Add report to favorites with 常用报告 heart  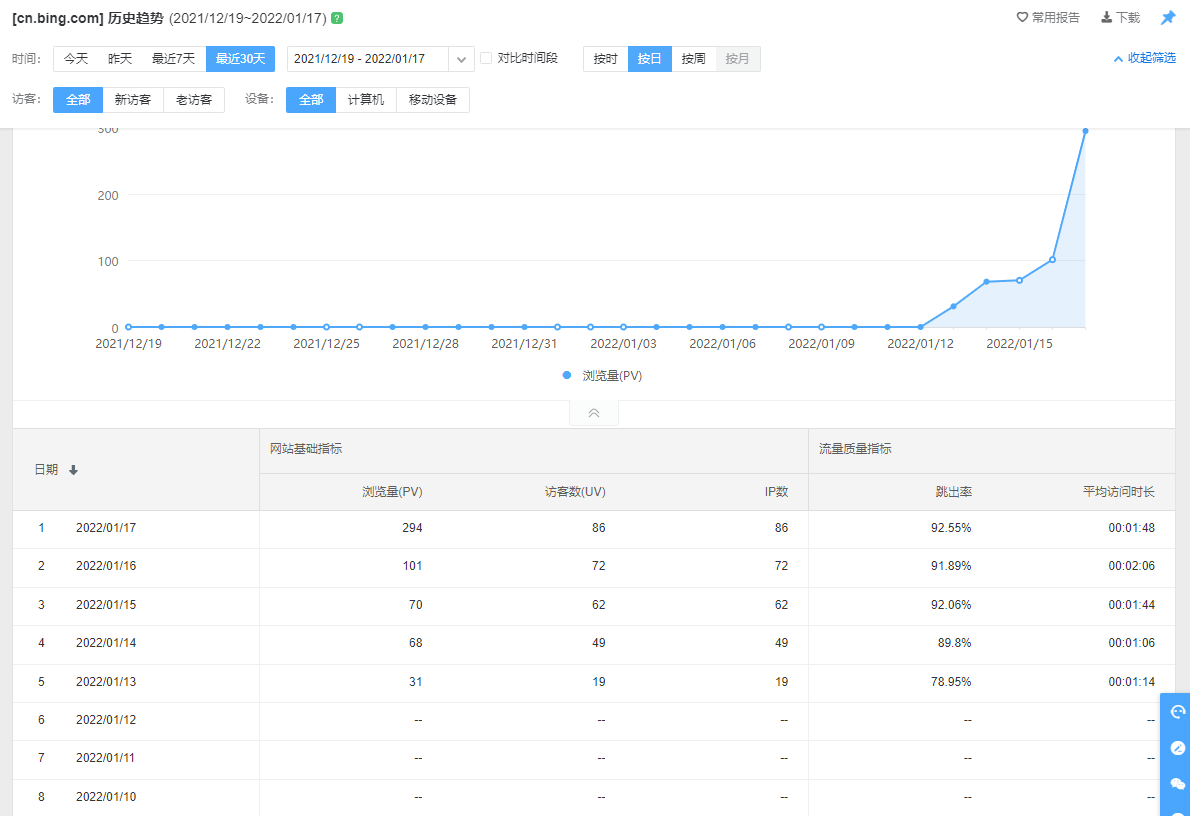click(1048, 18)
